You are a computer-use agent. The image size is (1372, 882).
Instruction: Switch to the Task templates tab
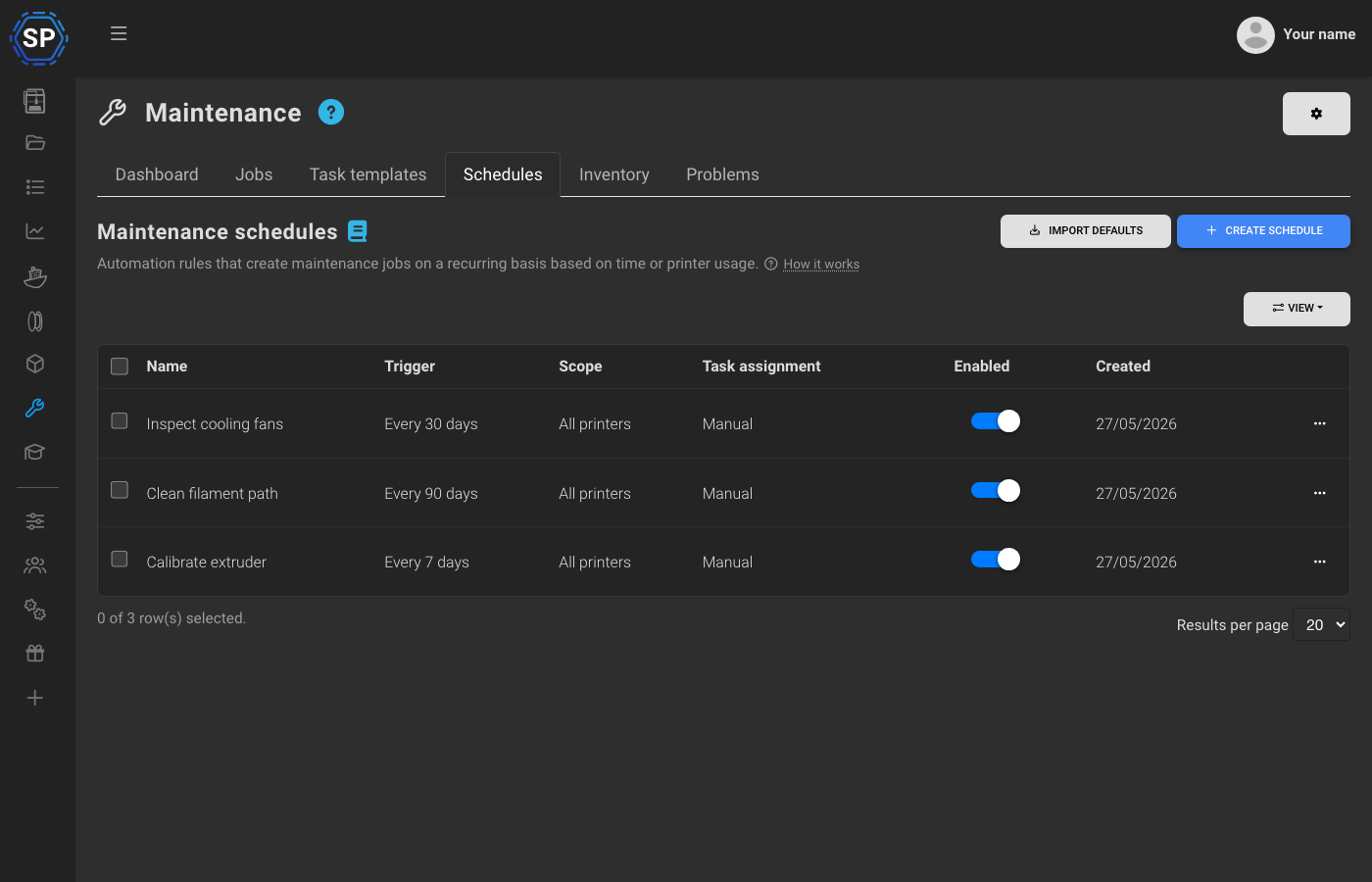(368, 174)
